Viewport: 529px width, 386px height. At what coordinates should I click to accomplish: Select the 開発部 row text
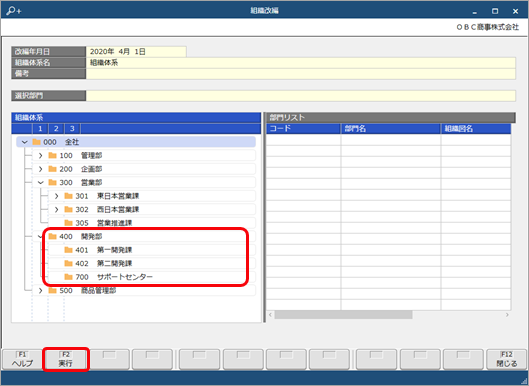(91, 237)
